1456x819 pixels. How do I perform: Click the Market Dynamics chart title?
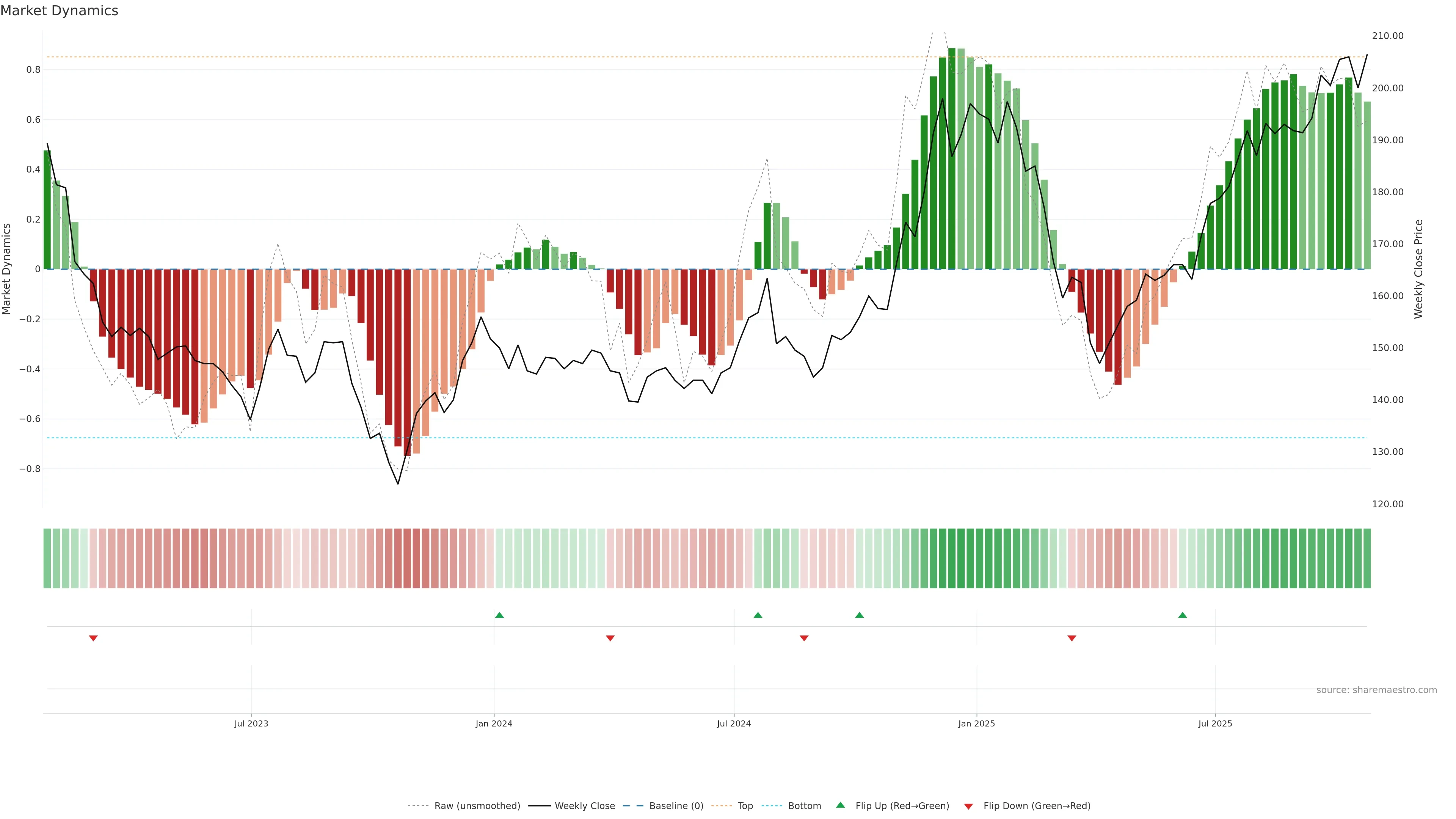click(x=60, y=11)
